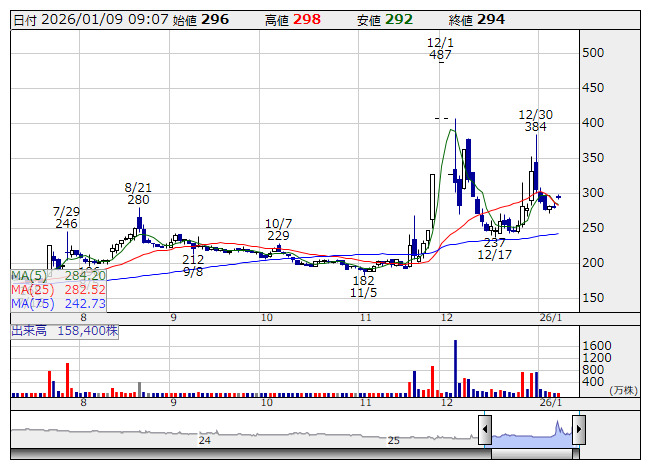Viewport: 653px width, 470px height.
Task: Click the bottom scrollbar thumb under overview
Action: coord(531,455)
